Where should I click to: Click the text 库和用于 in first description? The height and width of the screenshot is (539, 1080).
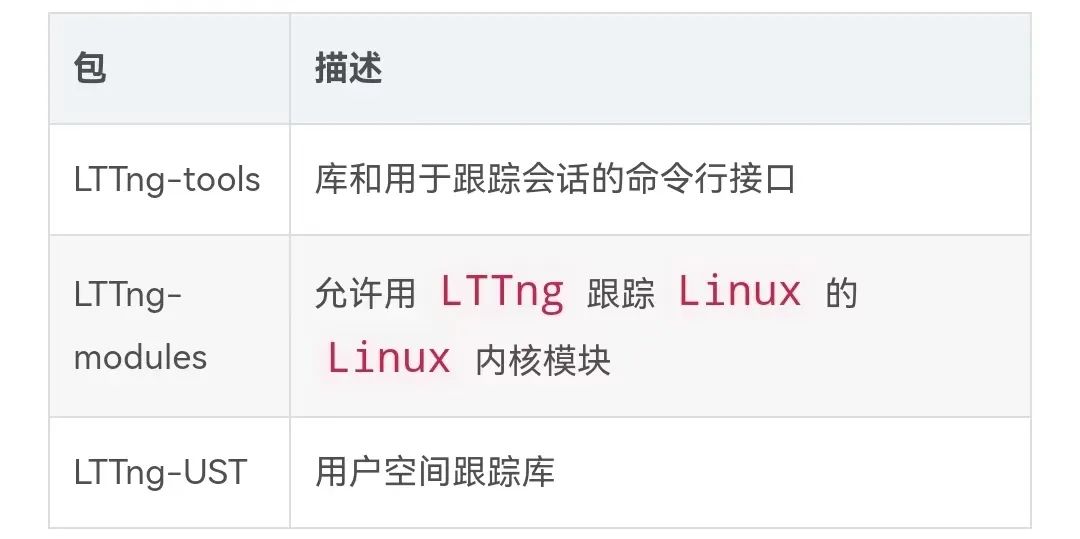click(382, 180)
